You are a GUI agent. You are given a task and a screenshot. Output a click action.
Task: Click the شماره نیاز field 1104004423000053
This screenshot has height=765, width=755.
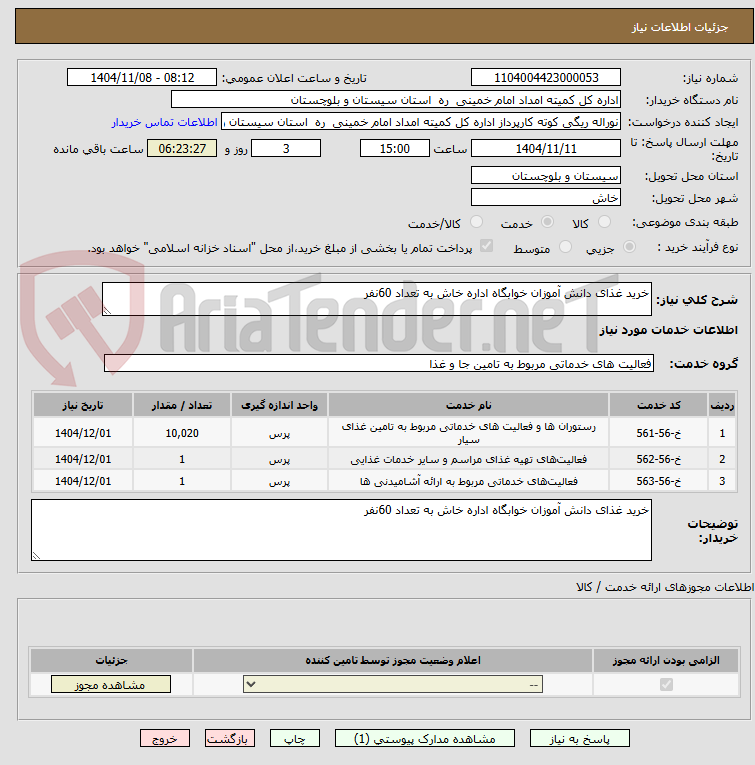pos(546,78)
